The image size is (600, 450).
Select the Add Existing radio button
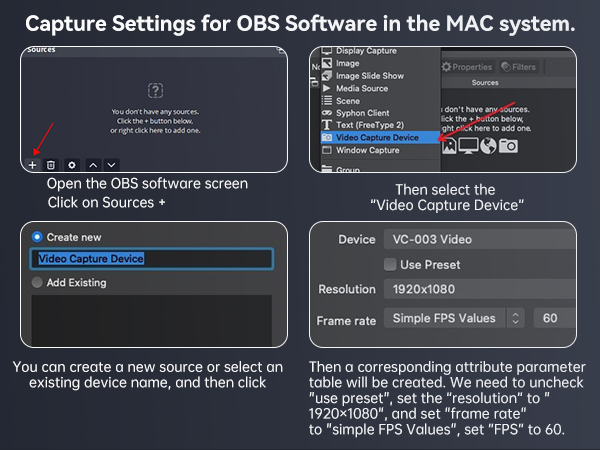38,283
